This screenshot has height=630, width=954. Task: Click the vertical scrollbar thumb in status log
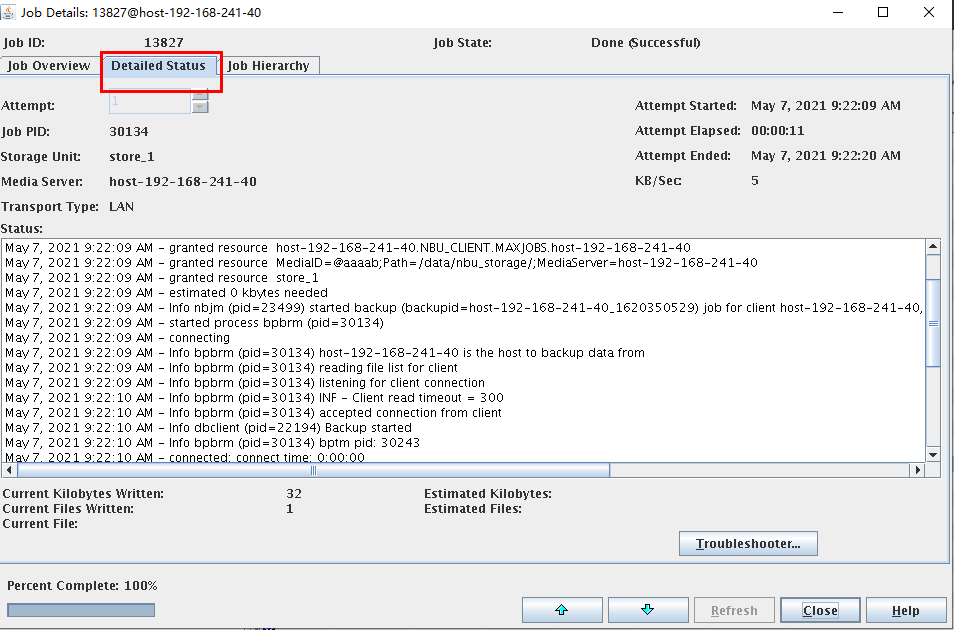933,323
